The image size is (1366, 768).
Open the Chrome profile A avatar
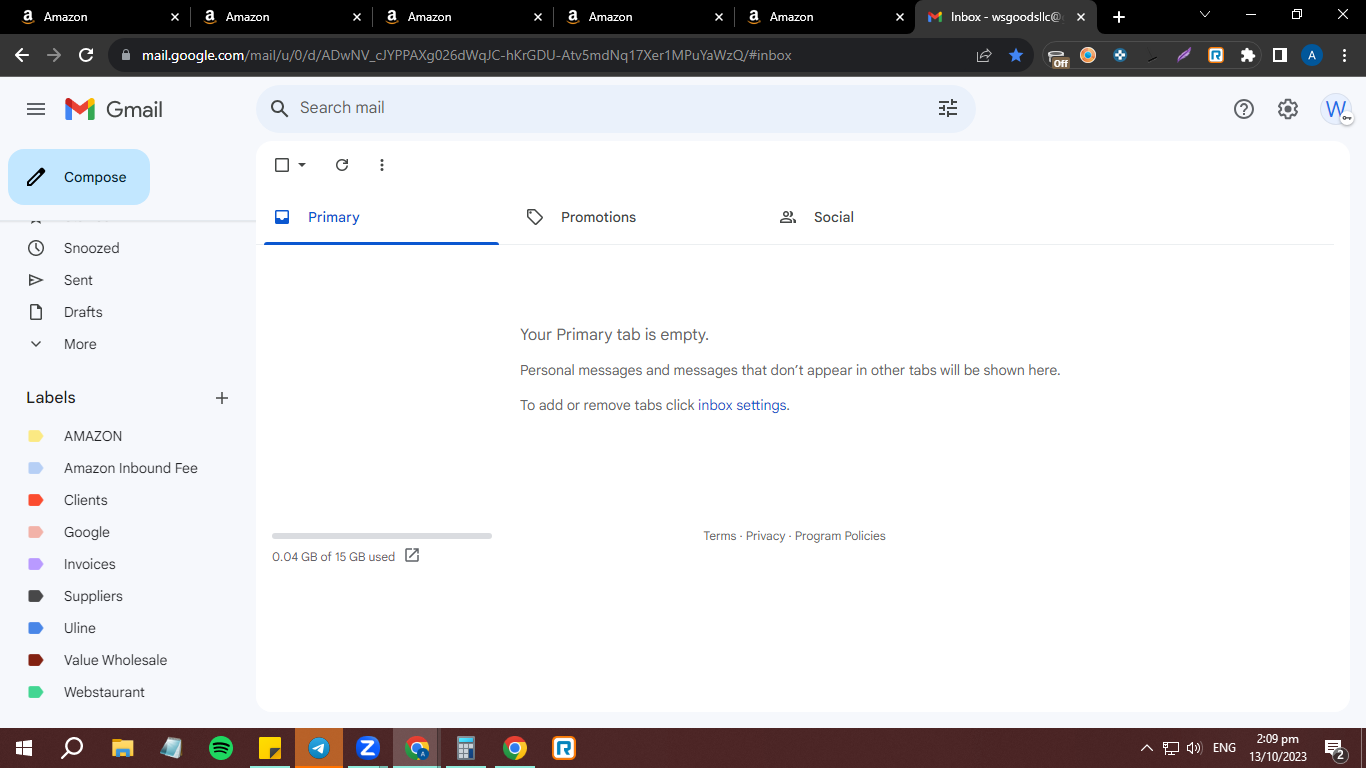[x=1312, y=55]
